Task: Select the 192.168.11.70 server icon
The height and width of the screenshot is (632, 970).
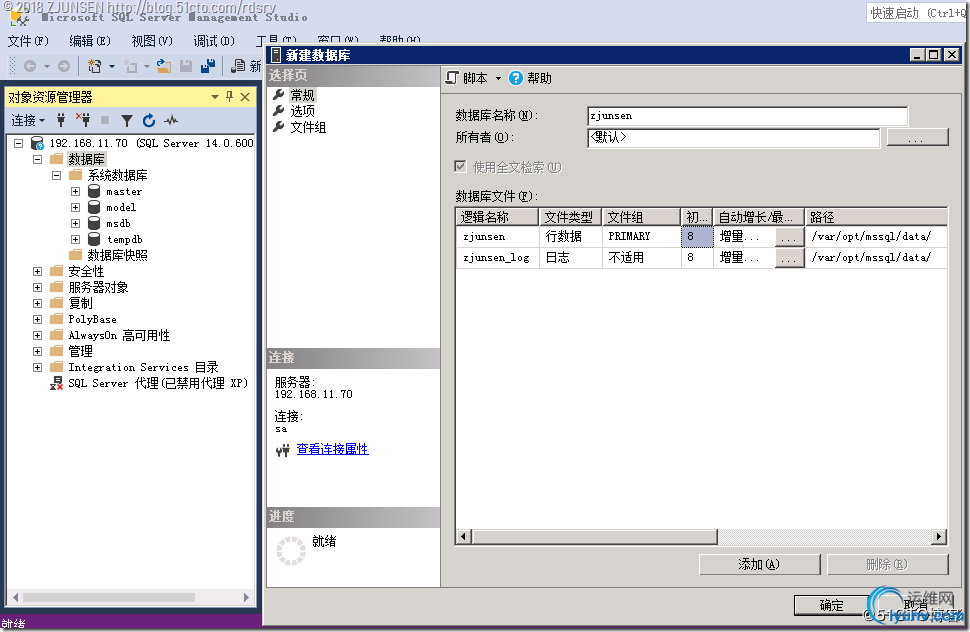Action: pos(37,143)
